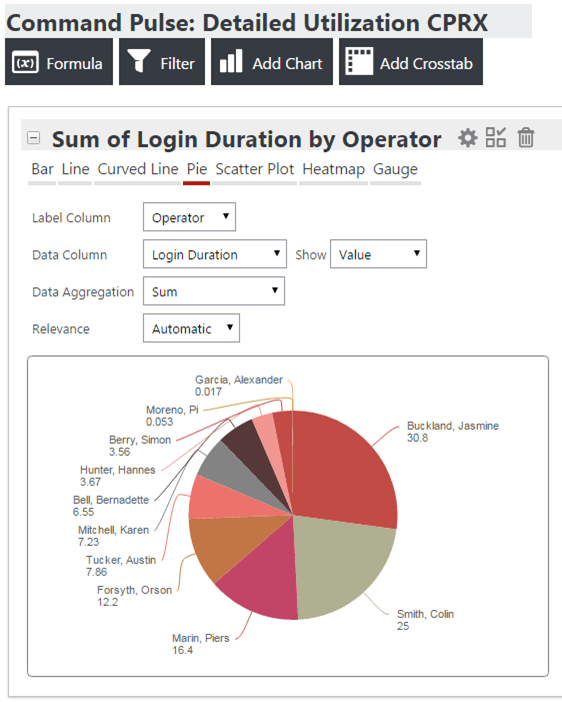Open chart settings gear icon

[x=468, y=138]
